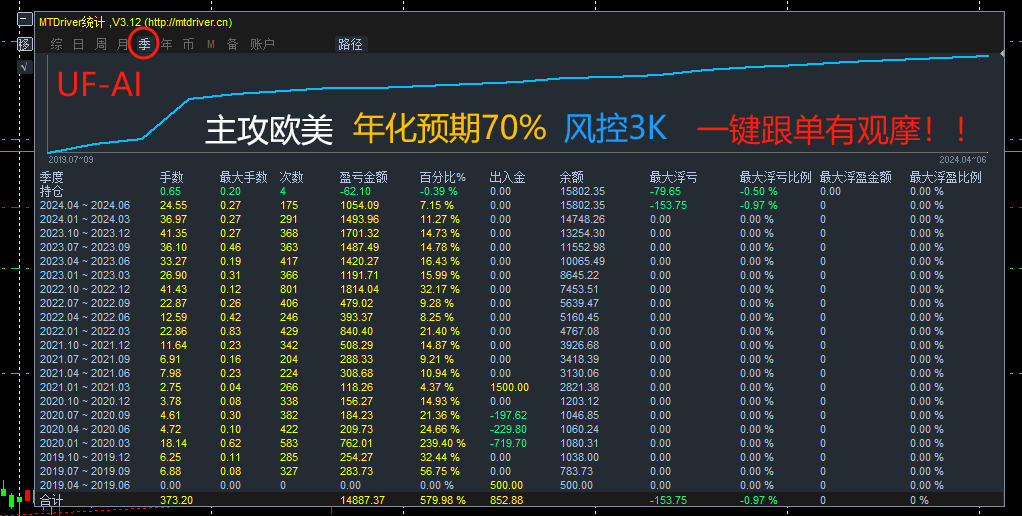Click the 最大浮盈比例 column header
1022x516 pixels.
945,177
